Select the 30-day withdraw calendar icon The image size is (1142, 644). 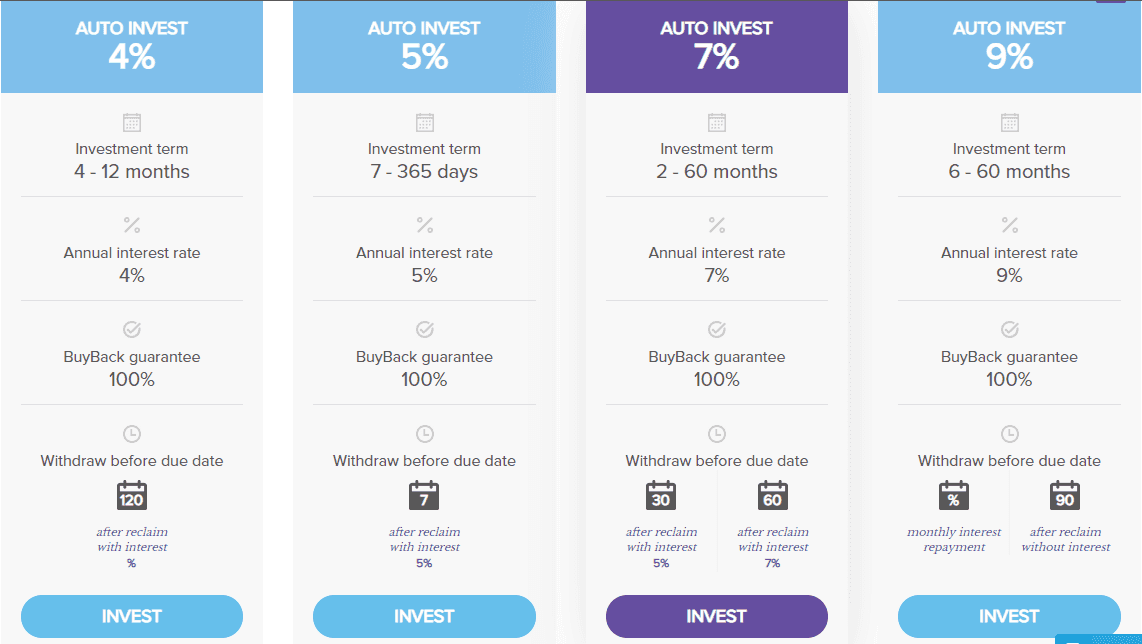pos(661,495)
